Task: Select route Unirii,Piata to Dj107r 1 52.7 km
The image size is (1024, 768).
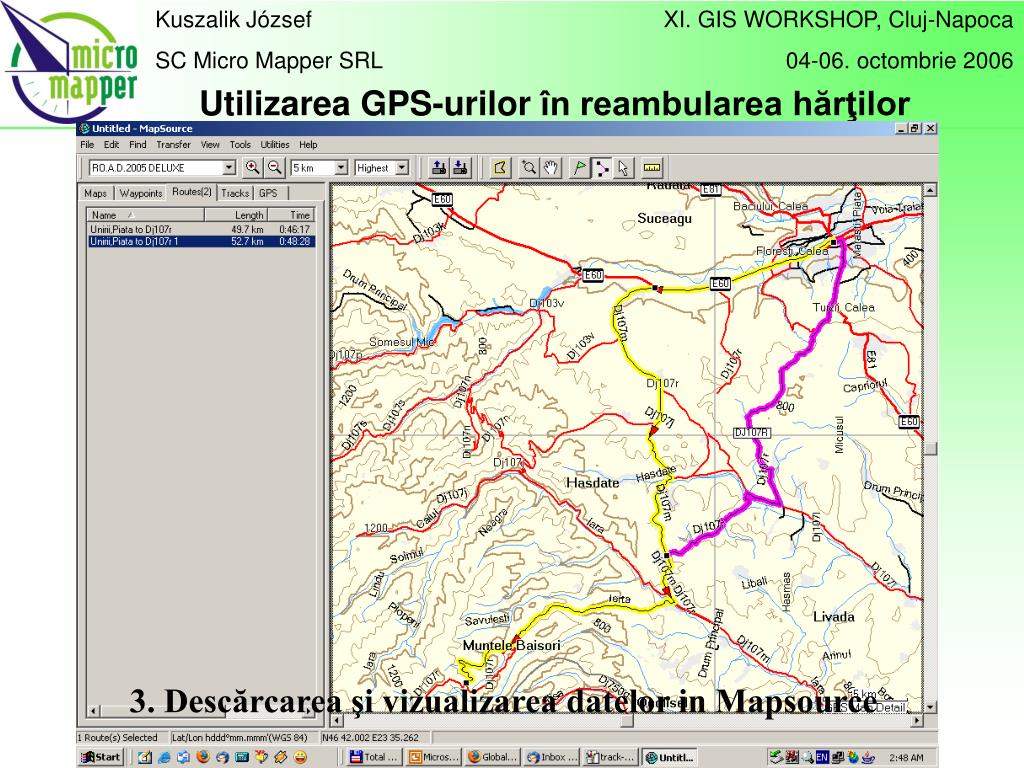Action: pyautogui.click(x=200, y=241)
